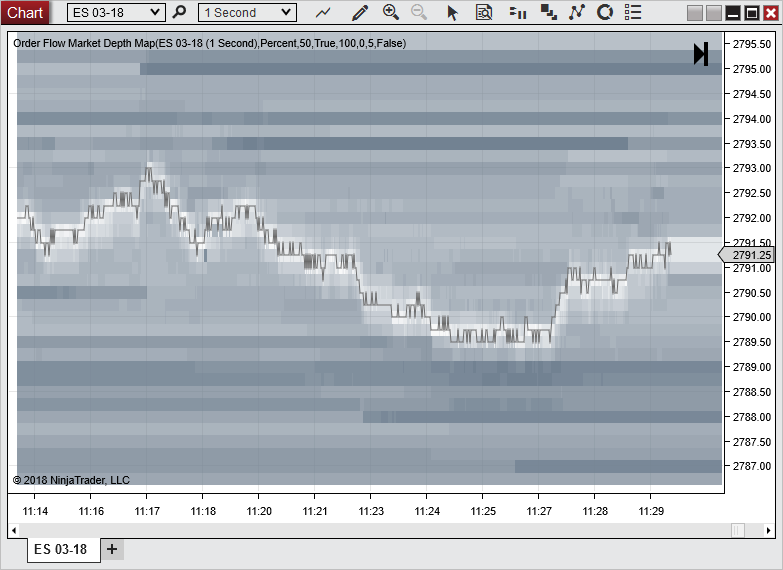Open the Indicators icon
The image size is (783, 570).
click(548, 12)
